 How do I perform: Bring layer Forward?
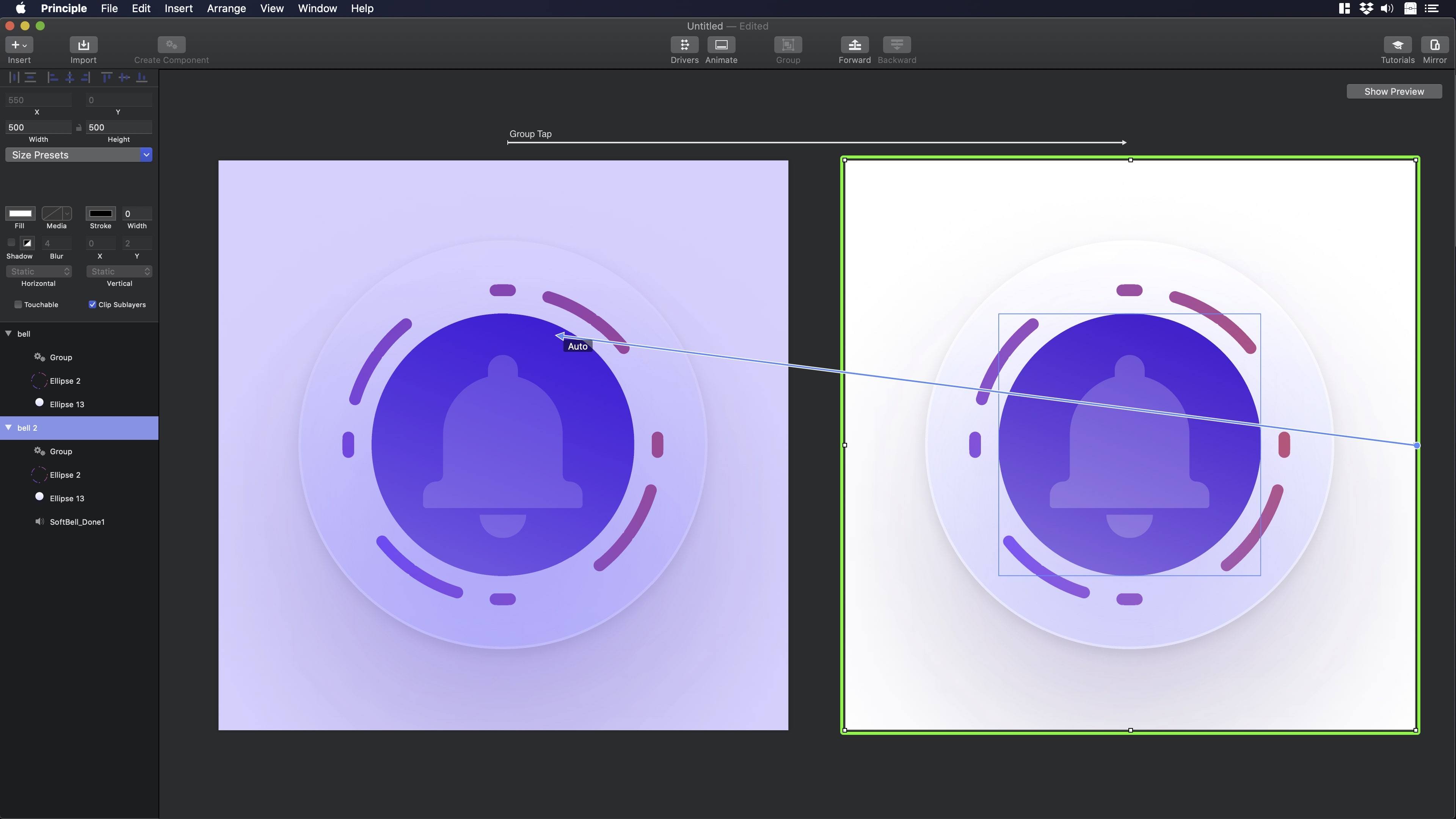[x=854, y=45]
